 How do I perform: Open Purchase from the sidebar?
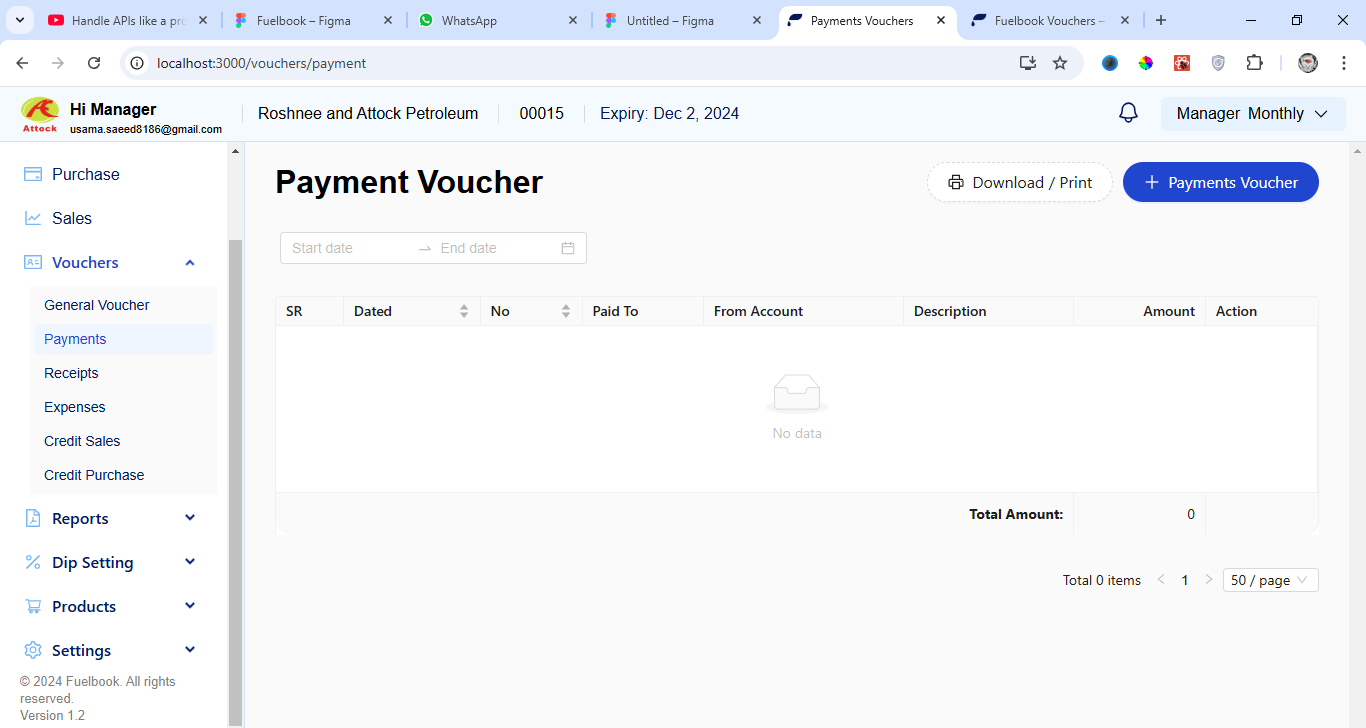coord(85,174)
